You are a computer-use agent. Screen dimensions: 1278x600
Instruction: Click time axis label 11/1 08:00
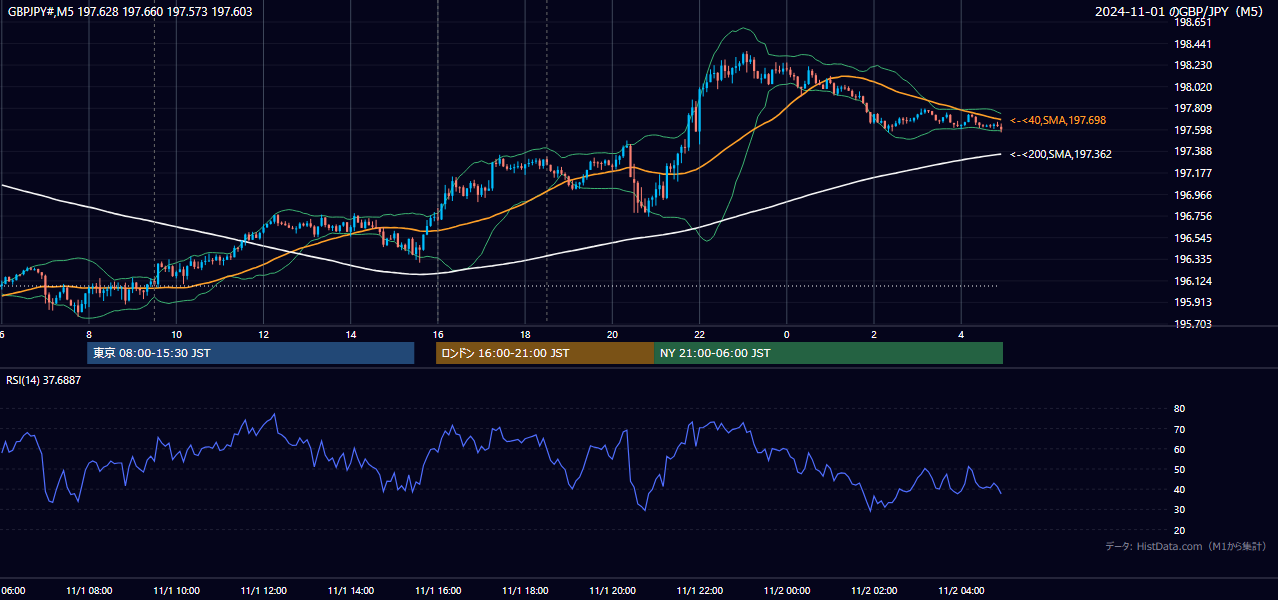88,591
